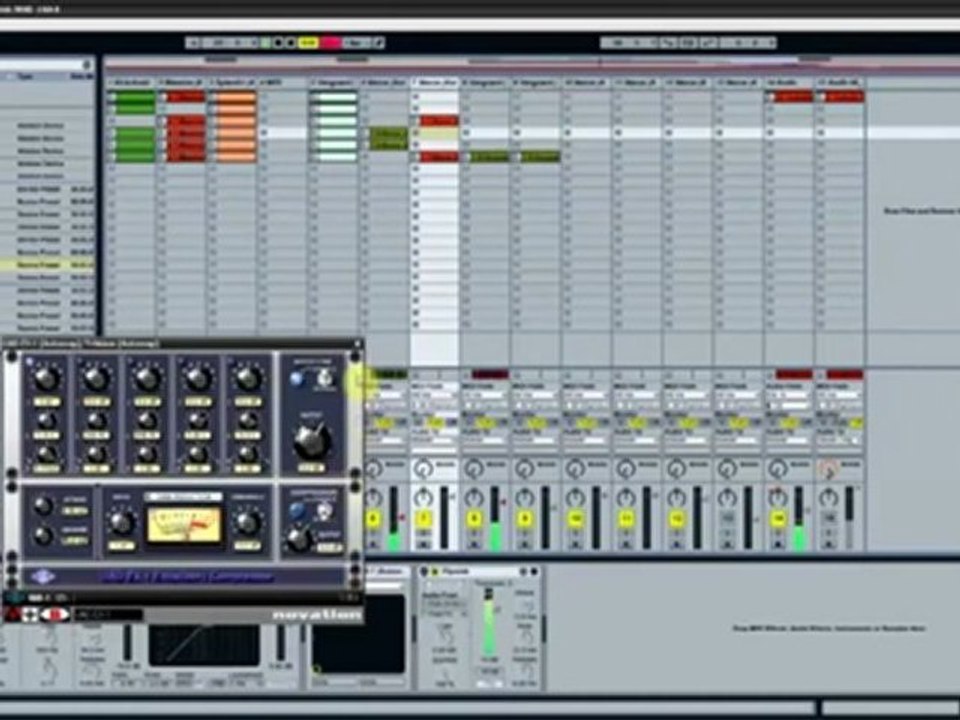960x720 pixels.
Task: Adjust track 8 volume meter slider
Action: (495, 519)
